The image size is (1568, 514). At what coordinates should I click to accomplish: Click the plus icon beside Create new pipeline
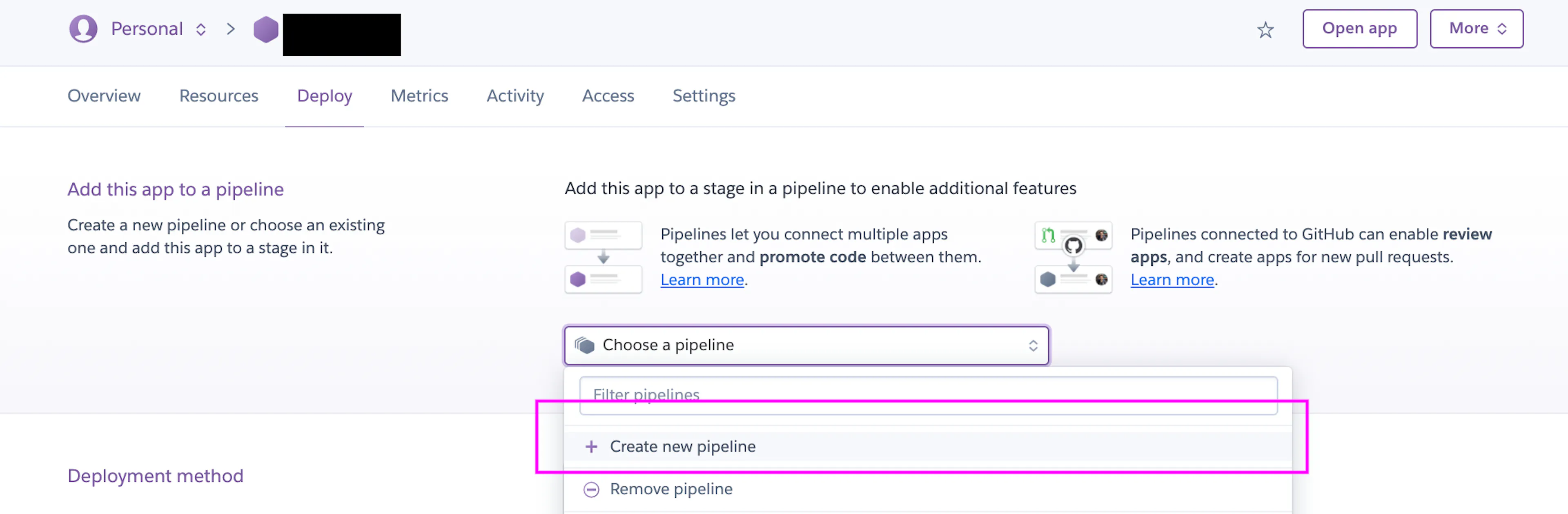(591, 447)
